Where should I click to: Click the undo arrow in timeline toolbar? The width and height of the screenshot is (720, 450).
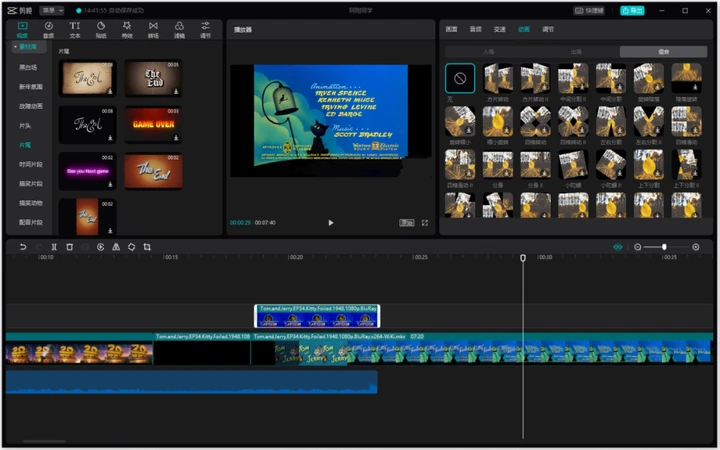coord(22,247)
